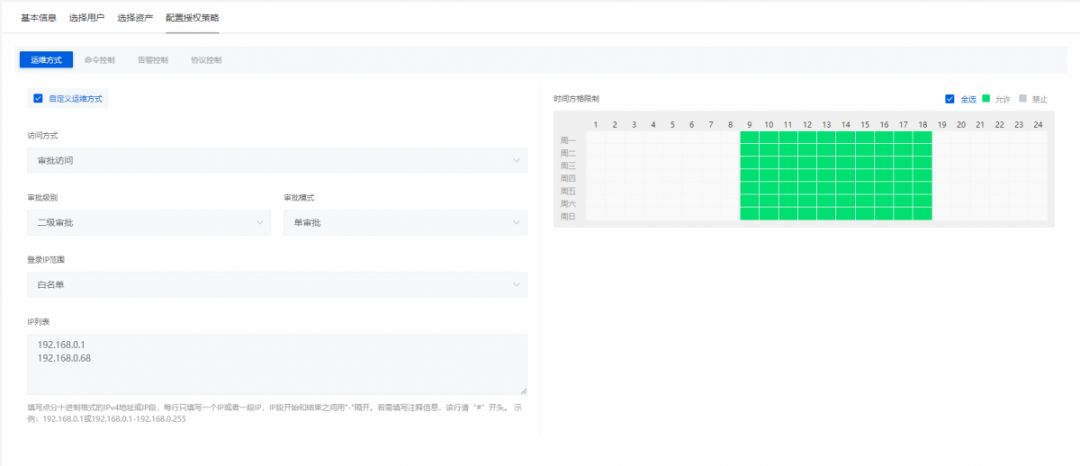Open the 访问方式 dropdown chevron
The image size is (1080, 466).
[517, 160]
